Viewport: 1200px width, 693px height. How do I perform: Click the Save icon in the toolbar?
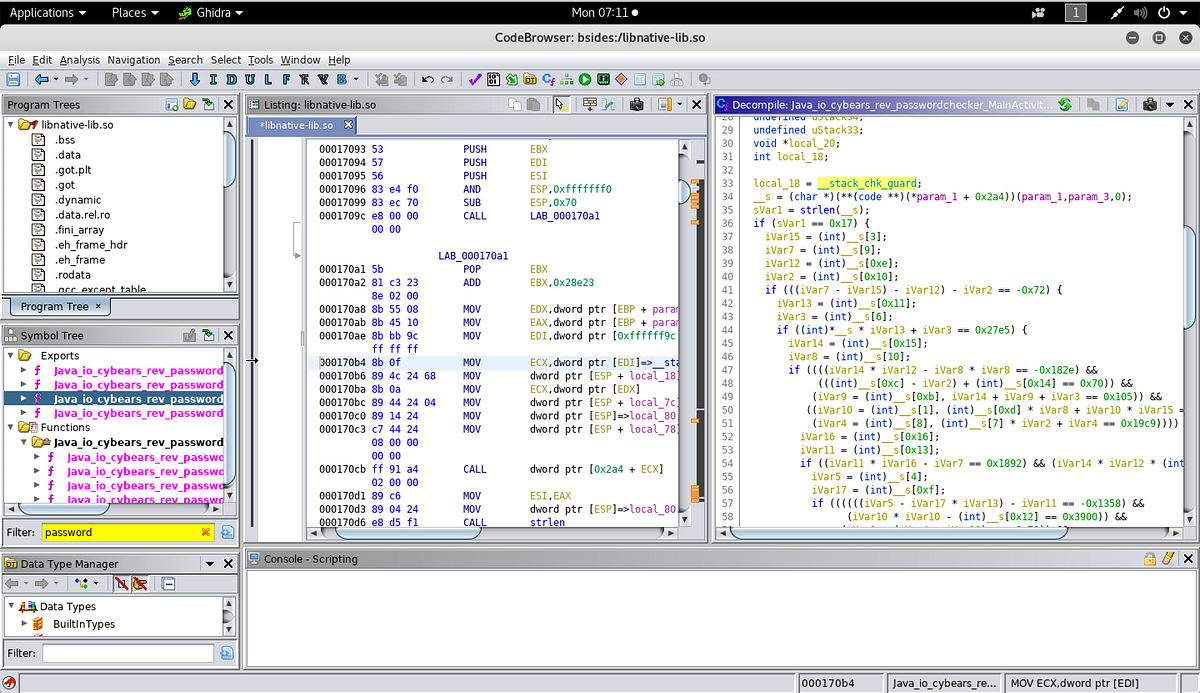[13, 79]
